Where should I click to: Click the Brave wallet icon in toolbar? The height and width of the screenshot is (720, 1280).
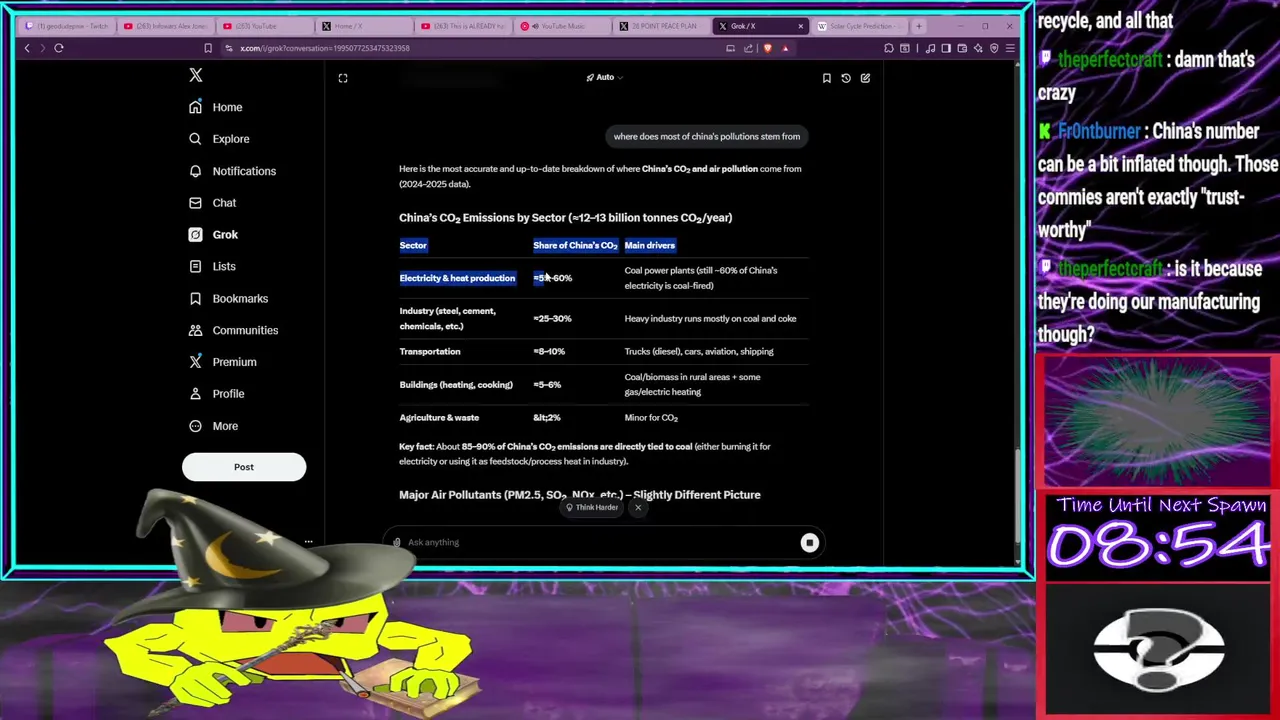pyautogui.click(x=962, y=48)
